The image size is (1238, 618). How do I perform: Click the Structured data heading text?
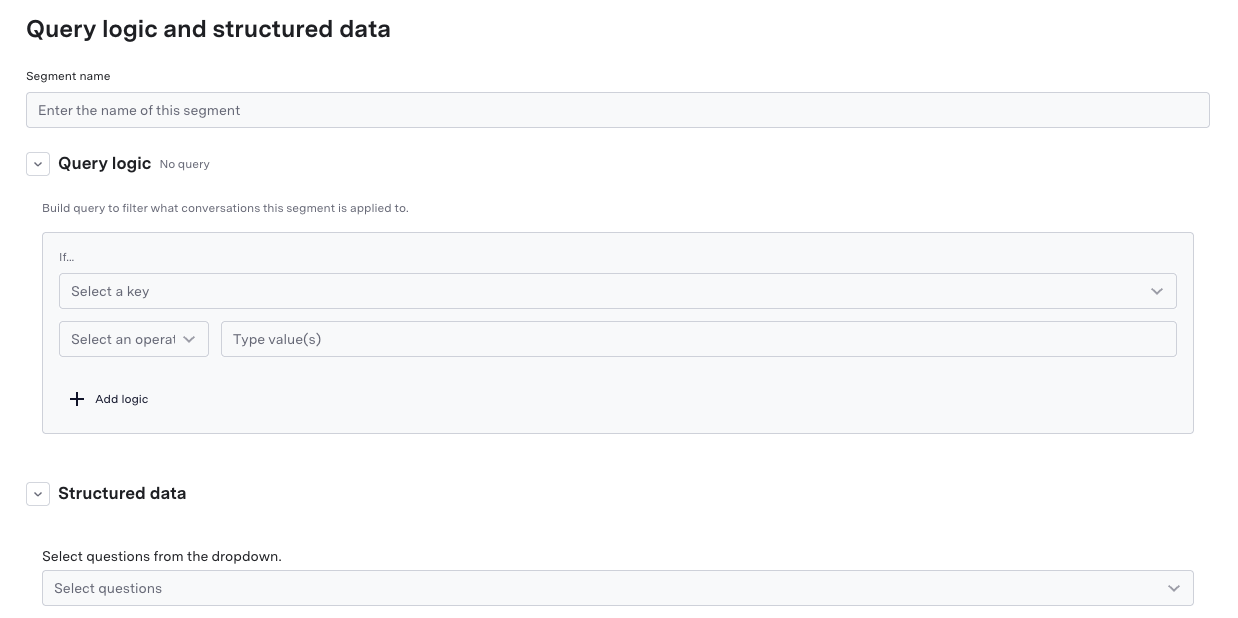tap(122, 493)
